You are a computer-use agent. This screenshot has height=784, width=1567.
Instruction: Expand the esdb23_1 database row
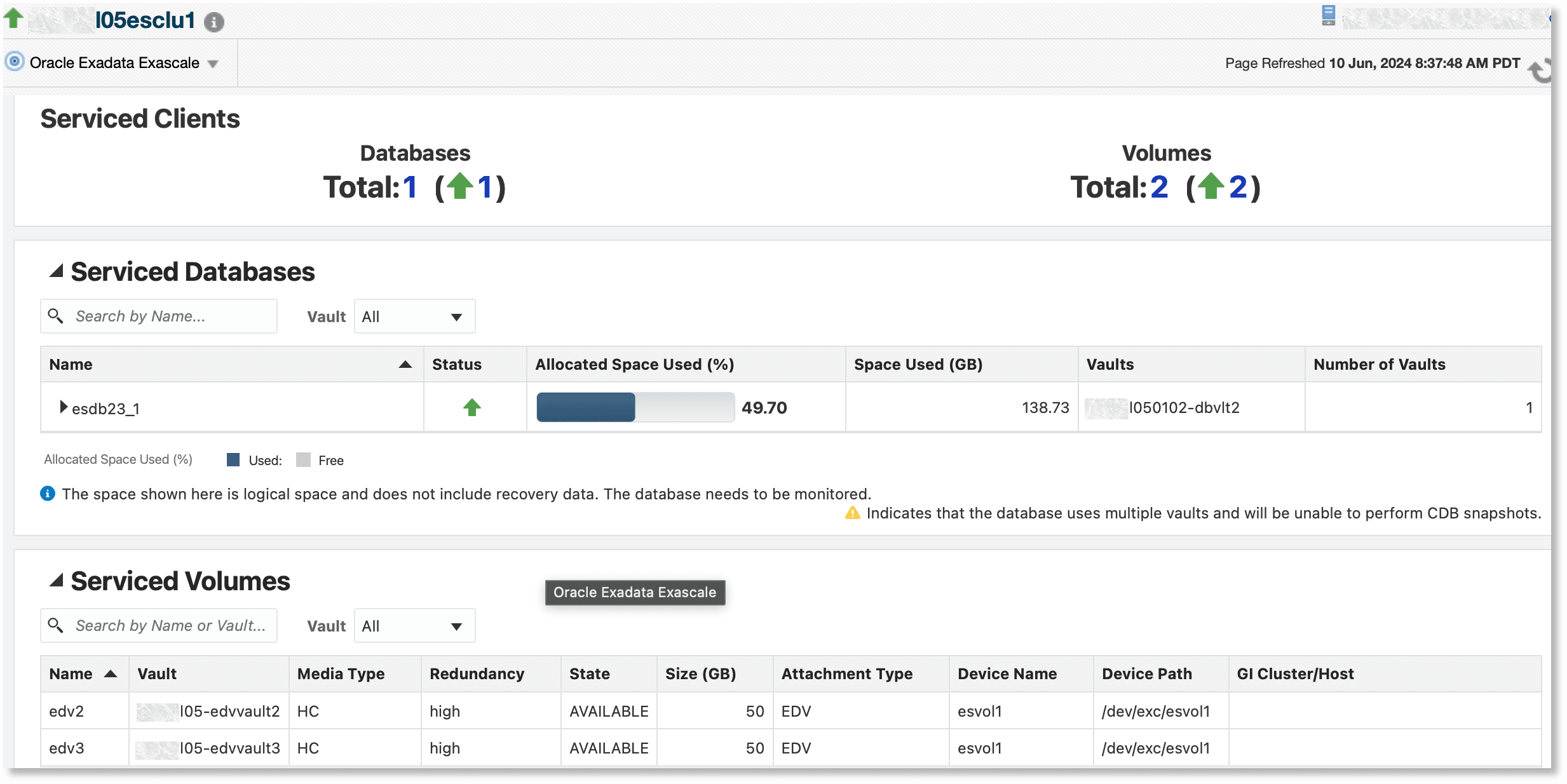63,407
